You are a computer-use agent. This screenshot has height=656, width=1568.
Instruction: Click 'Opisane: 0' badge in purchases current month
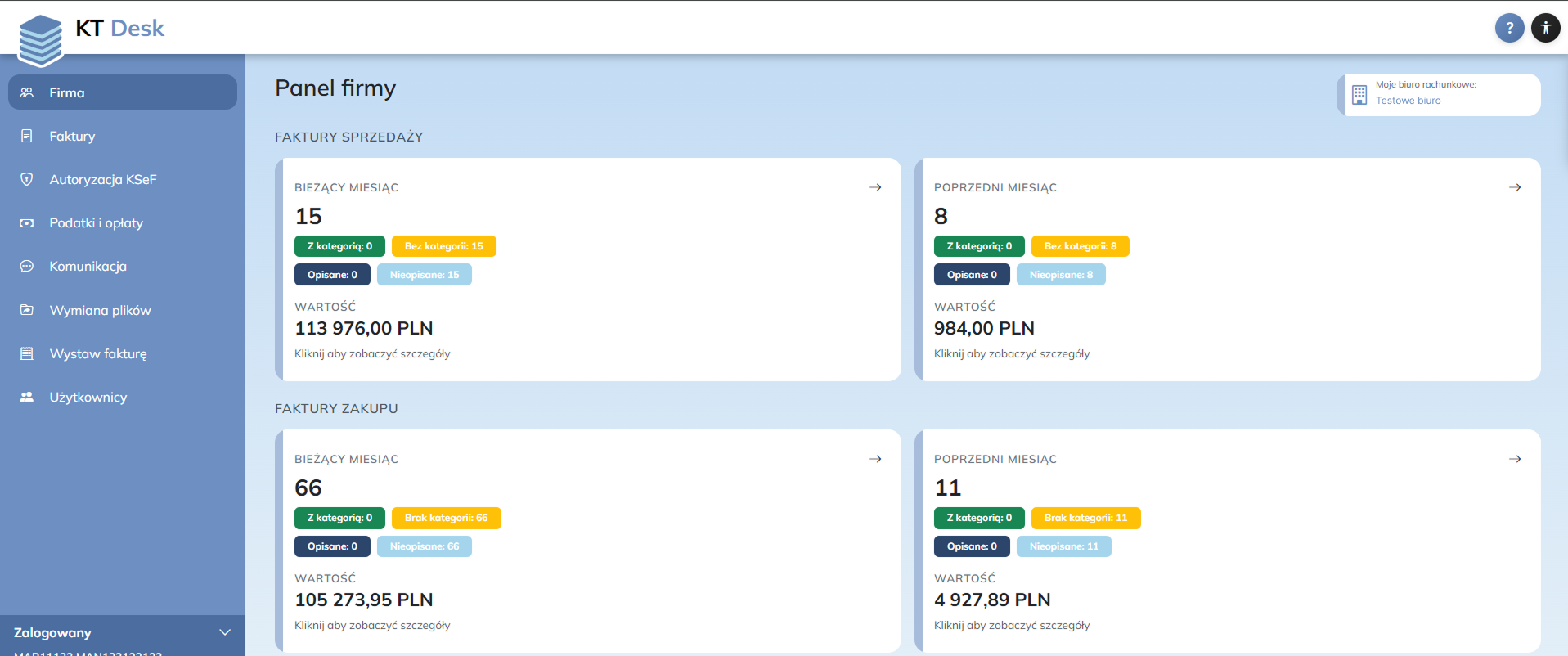tap(332, 546)
